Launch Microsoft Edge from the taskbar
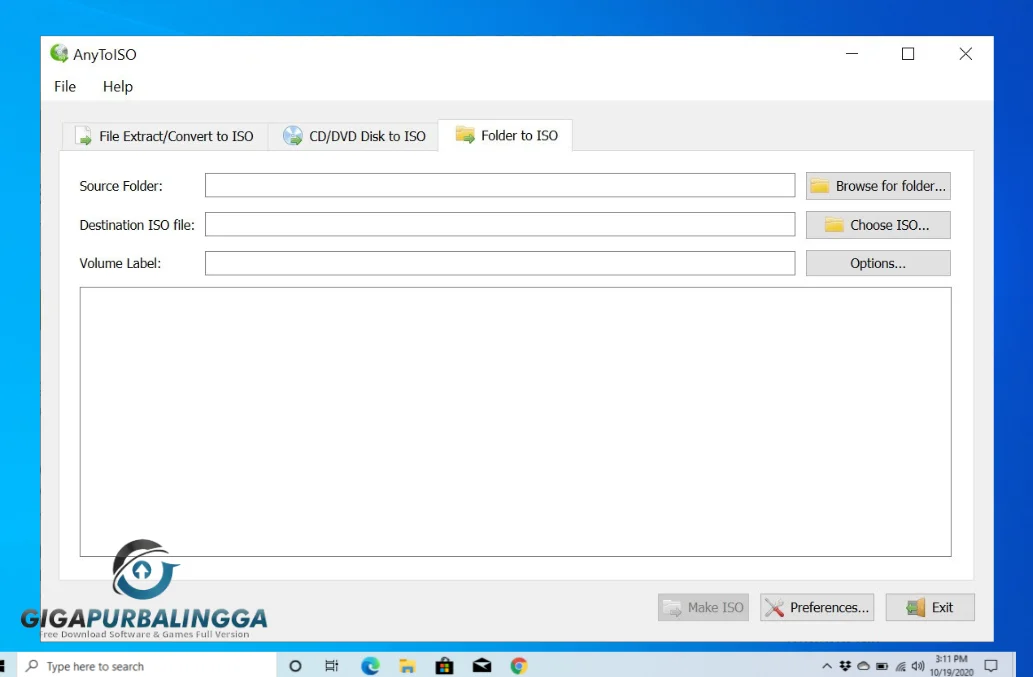 click(x=370, y=666)
